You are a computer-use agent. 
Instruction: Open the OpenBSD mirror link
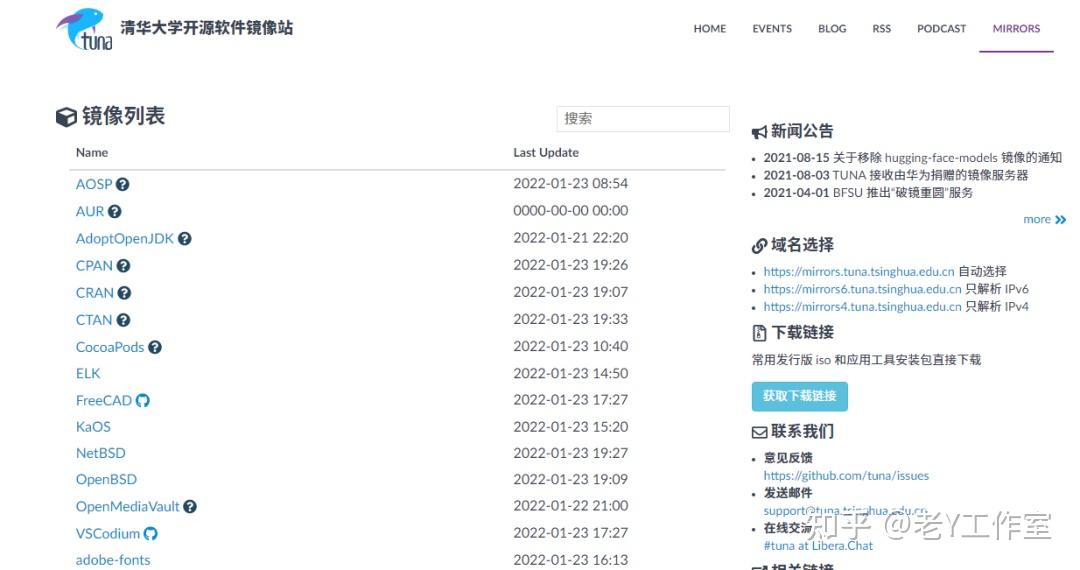pyautogui.click(x=106, y=480)
